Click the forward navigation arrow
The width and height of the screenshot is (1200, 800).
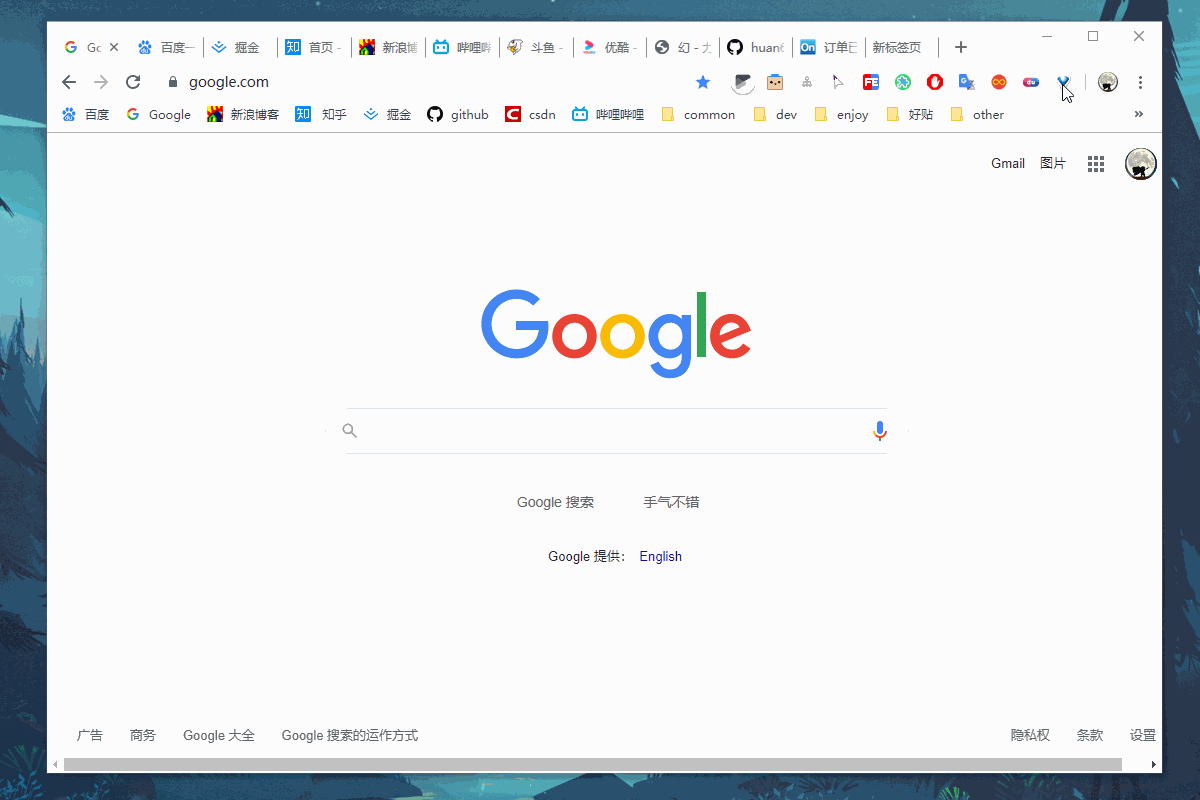(100, 82)
